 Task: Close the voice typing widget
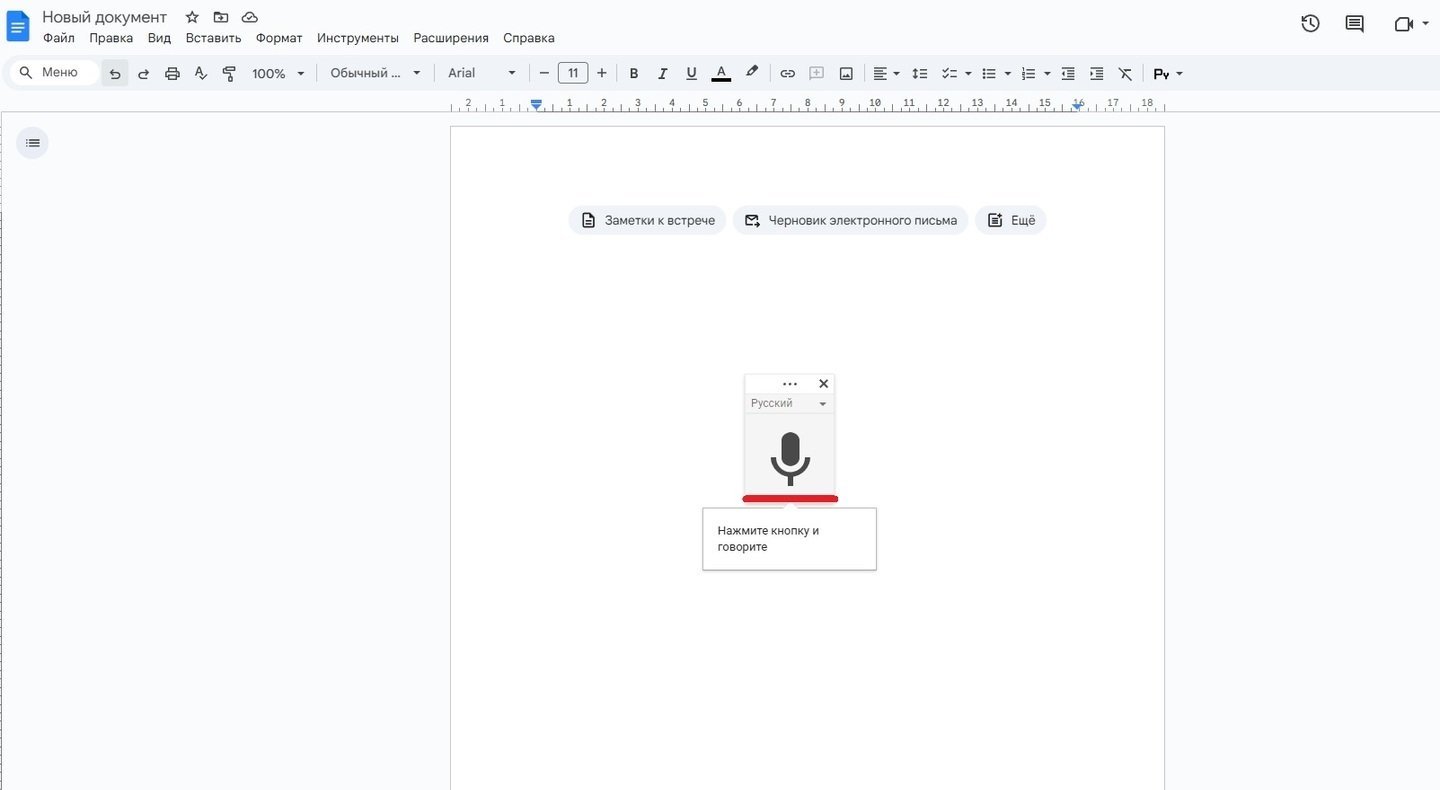coord(824,384)
